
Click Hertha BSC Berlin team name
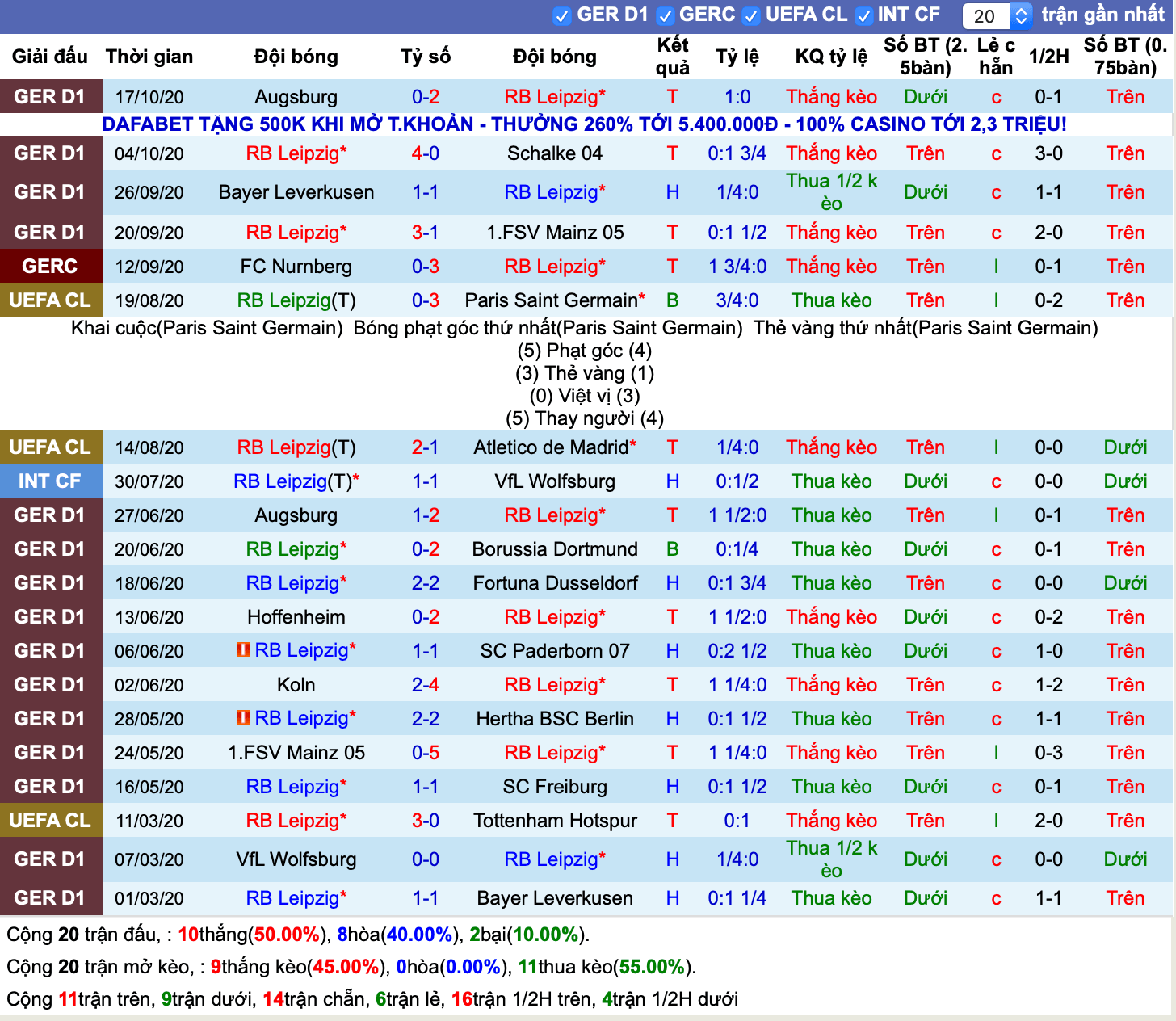click(x=555, y=719)
